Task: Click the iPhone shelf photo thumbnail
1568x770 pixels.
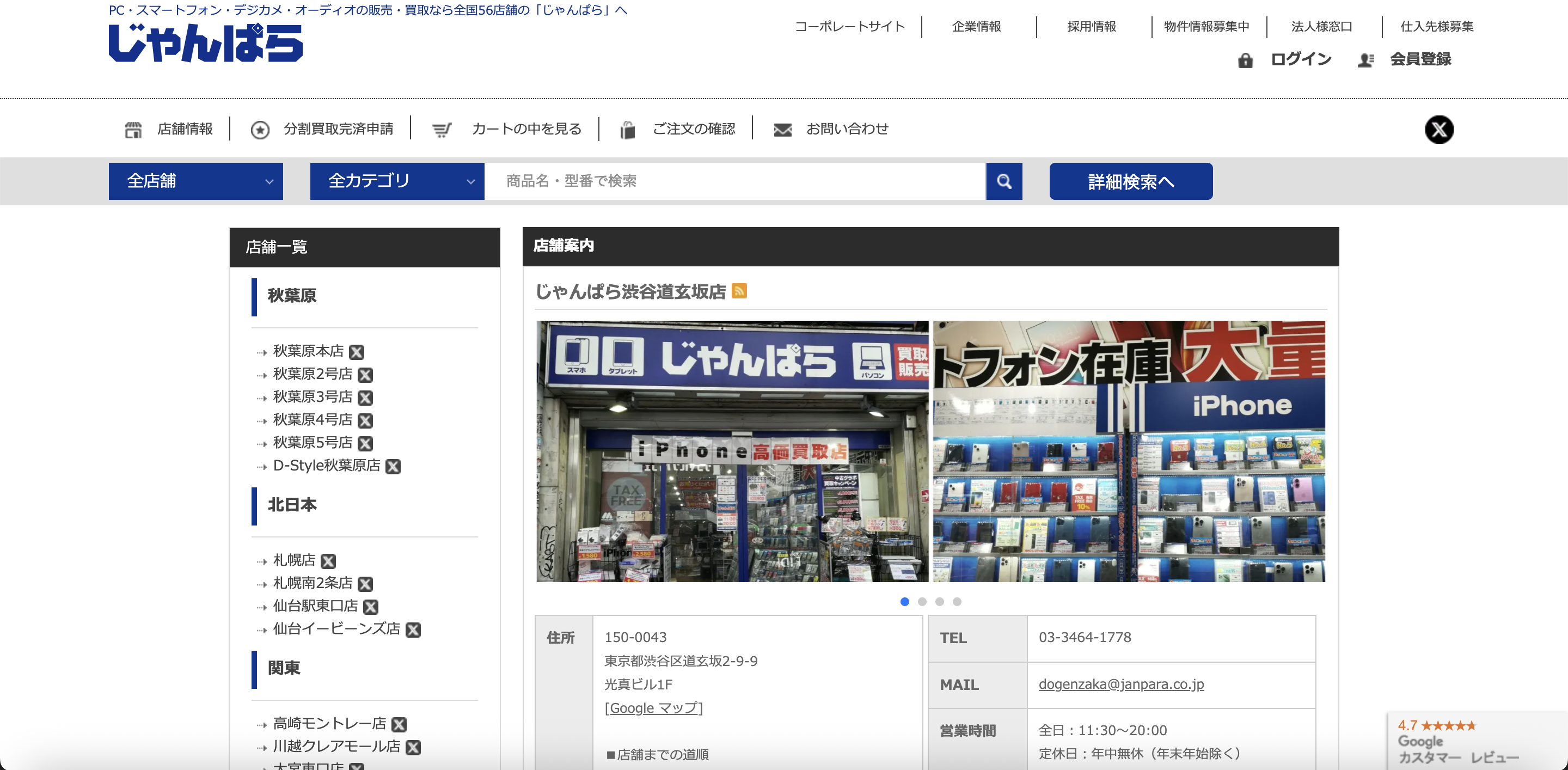Action: click(1129, 451)
